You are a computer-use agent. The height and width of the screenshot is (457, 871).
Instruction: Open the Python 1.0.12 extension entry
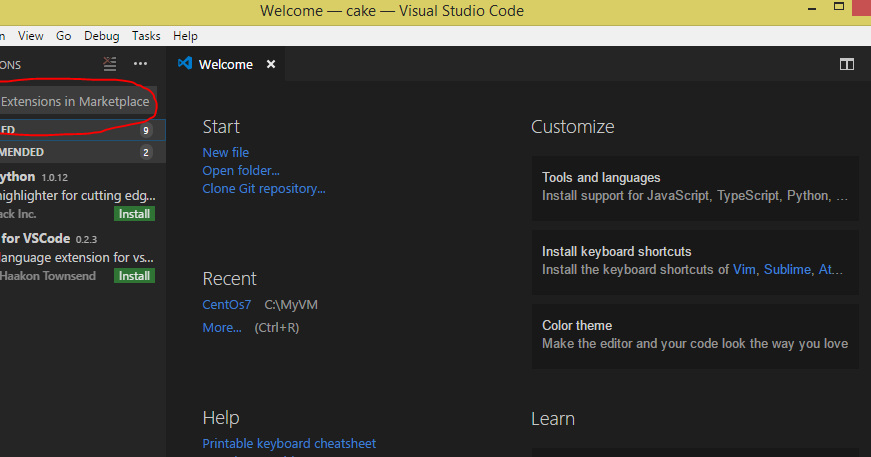point(83,195)
